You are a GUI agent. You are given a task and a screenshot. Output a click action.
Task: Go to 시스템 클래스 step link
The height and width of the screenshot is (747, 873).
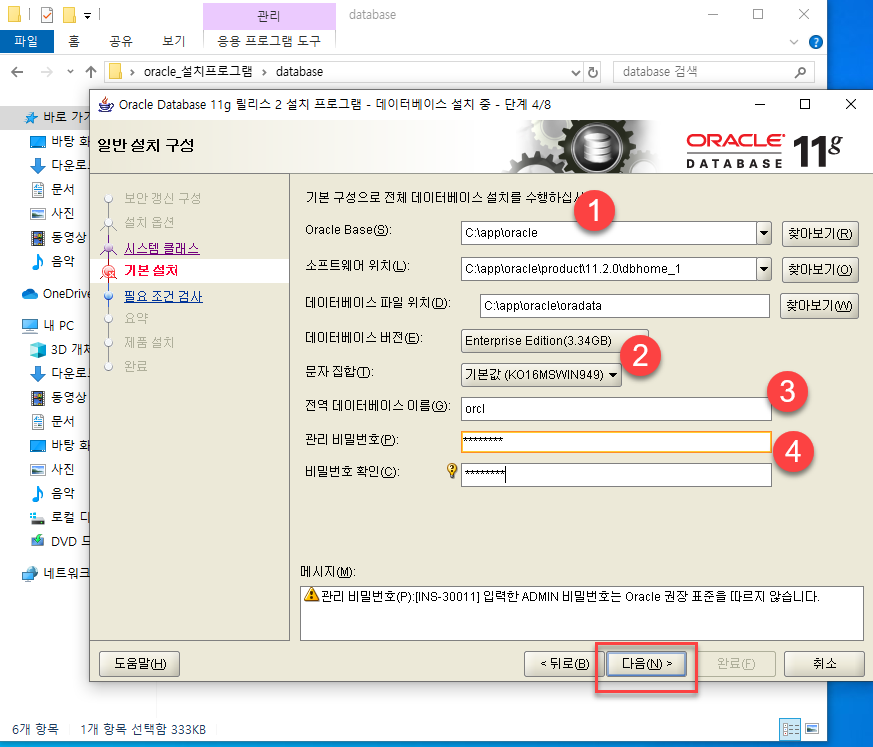[161, 248]
